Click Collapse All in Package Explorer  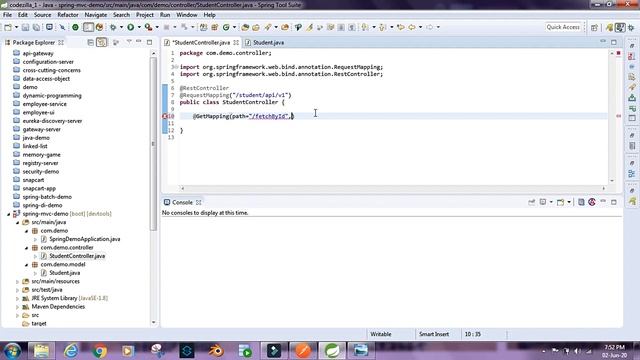click(91, 42)
